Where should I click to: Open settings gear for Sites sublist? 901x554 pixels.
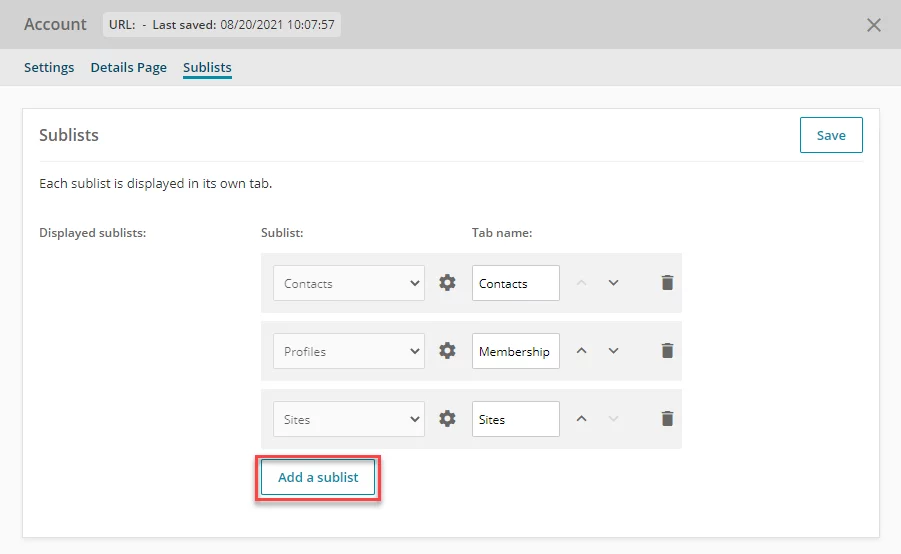coord(447,418)
